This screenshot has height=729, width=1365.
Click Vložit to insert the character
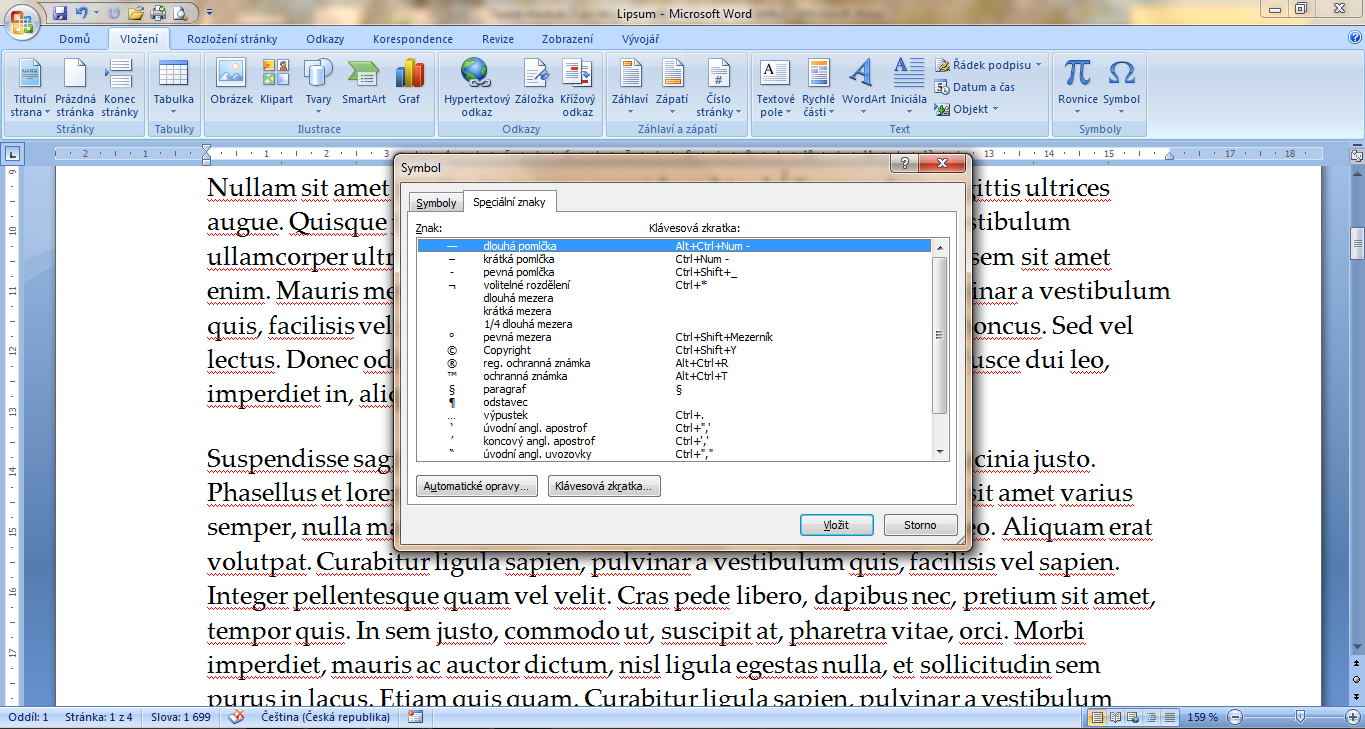(837, 525)
